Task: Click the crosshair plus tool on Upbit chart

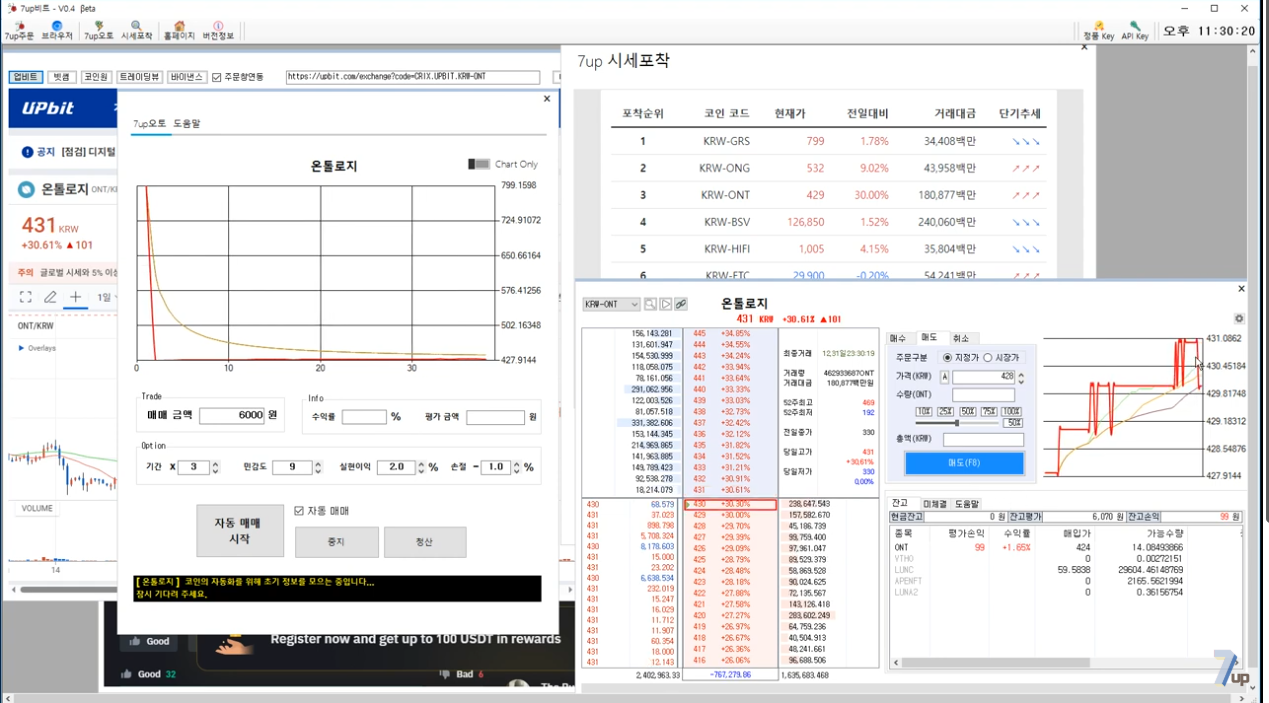Action: coord(75,297)
